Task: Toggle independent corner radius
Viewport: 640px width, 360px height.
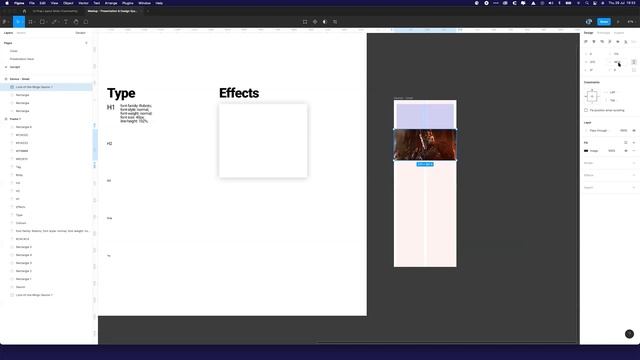Action: pyautogui.click(x=634, y=70)
